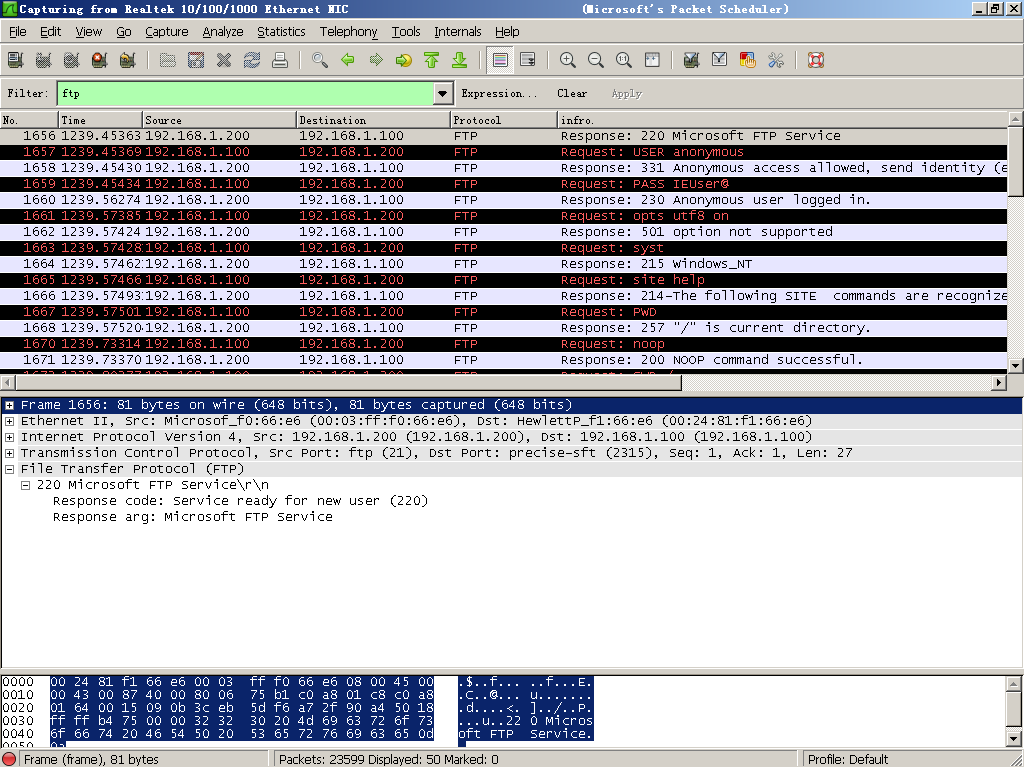Apply the display filter
The height and width of the screenshot is (768, 1024).
[626, 93]
